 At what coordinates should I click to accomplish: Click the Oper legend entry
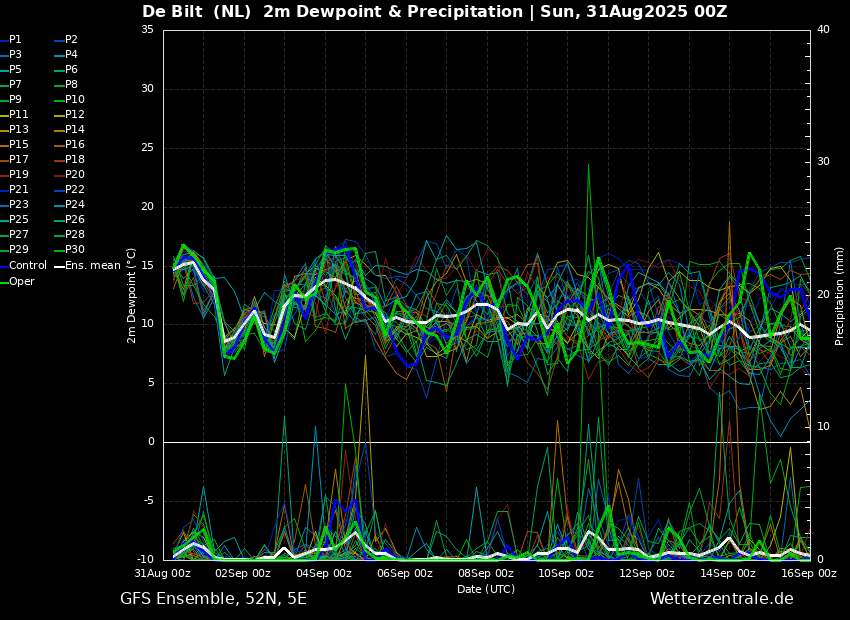21,282
